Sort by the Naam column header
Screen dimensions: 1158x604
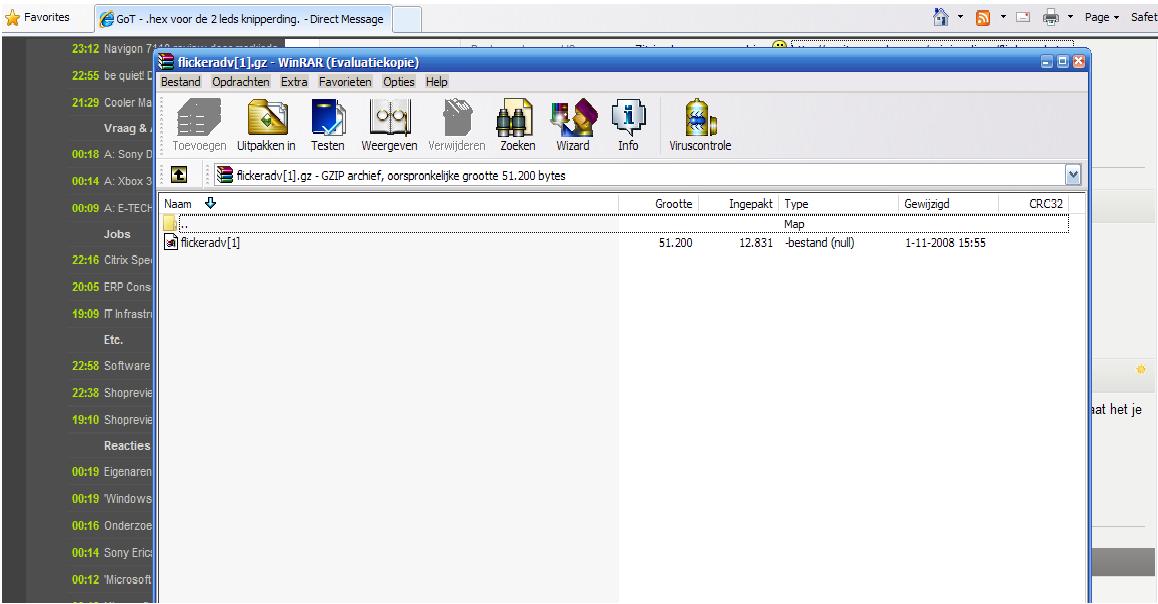tap(178, 204)
